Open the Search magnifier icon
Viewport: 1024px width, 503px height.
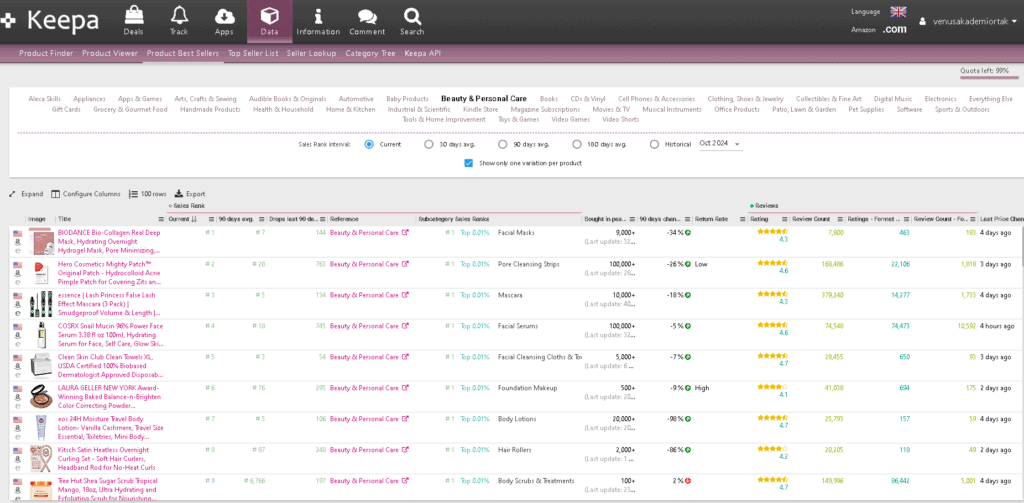[x=412, y=16]
